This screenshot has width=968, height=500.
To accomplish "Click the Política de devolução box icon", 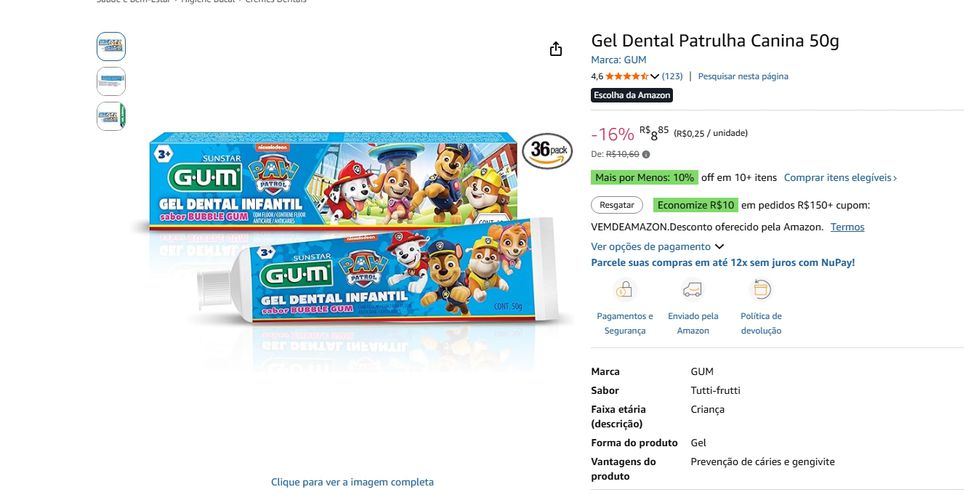I will 761,289.
